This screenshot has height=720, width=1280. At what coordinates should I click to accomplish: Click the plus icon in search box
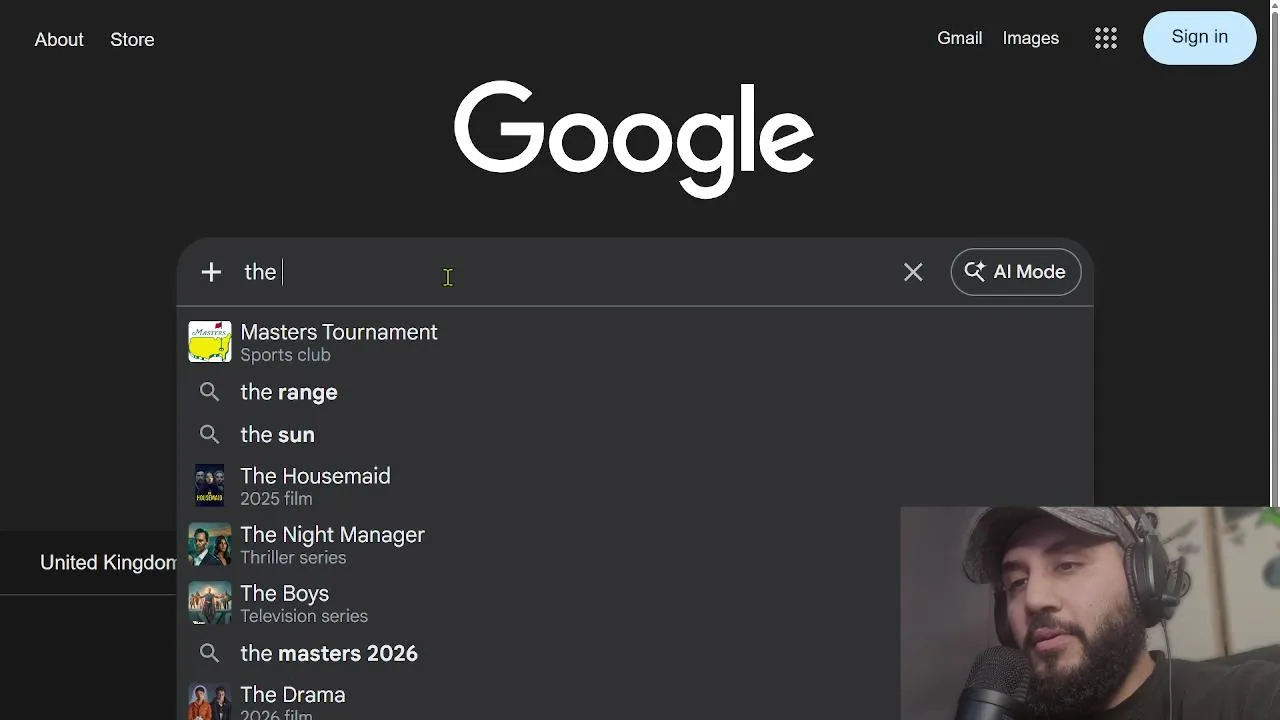tap(211, 272)
